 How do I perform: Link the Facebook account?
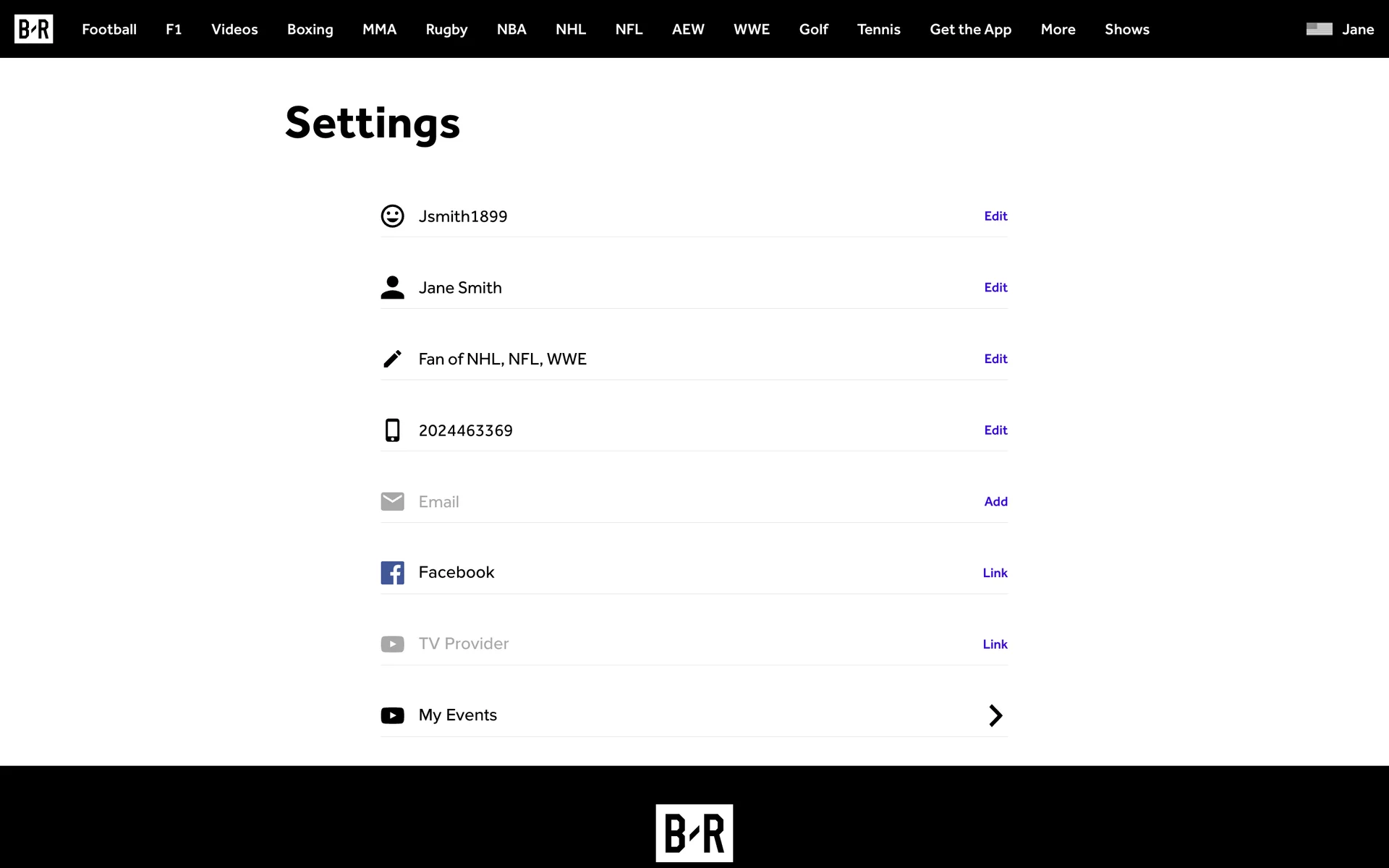[x=995, y=573]
